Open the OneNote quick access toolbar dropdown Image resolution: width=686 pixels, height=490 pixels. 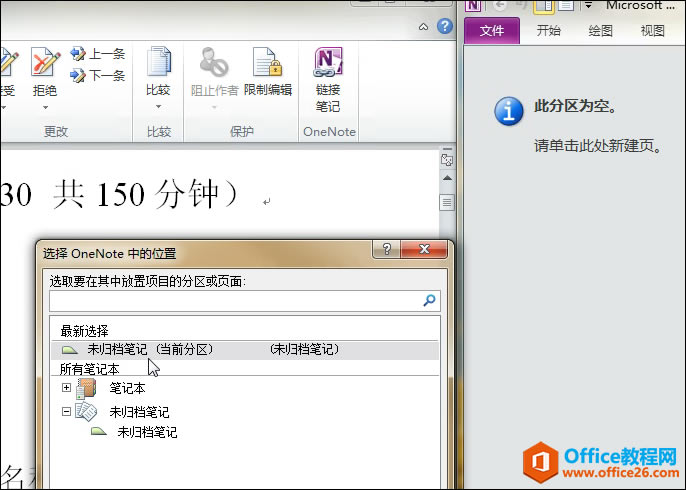[588, 6]
